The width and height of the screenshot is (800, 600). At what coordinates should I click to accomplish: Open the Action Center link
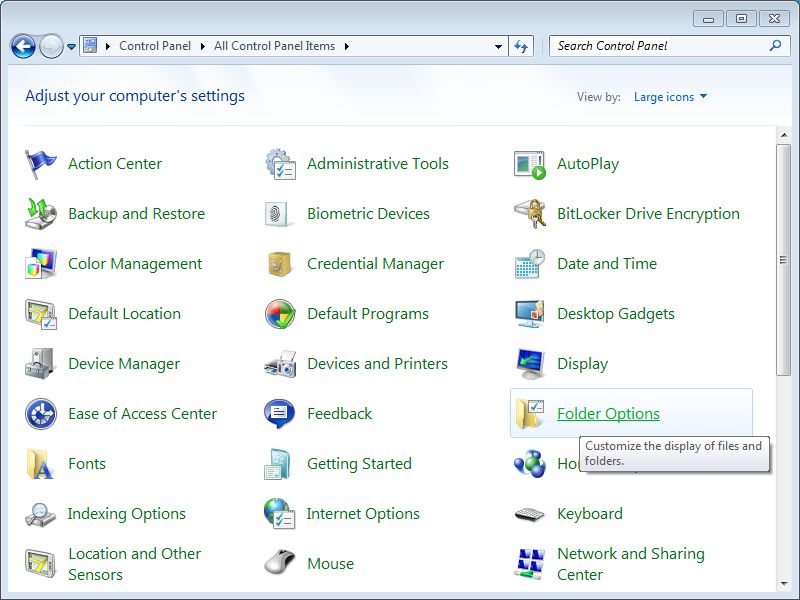(115, 164)
